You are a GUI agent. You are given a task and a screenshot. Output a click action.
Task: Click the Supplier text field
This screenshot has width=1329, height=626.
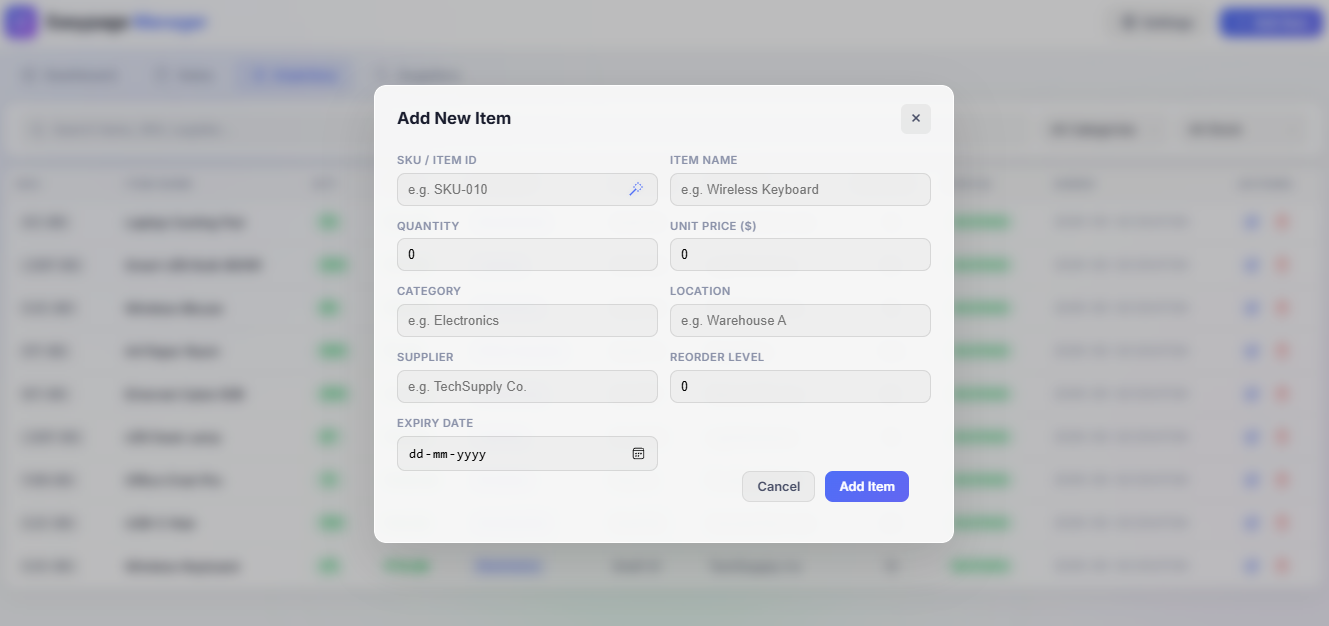click(x=526, y=386)
